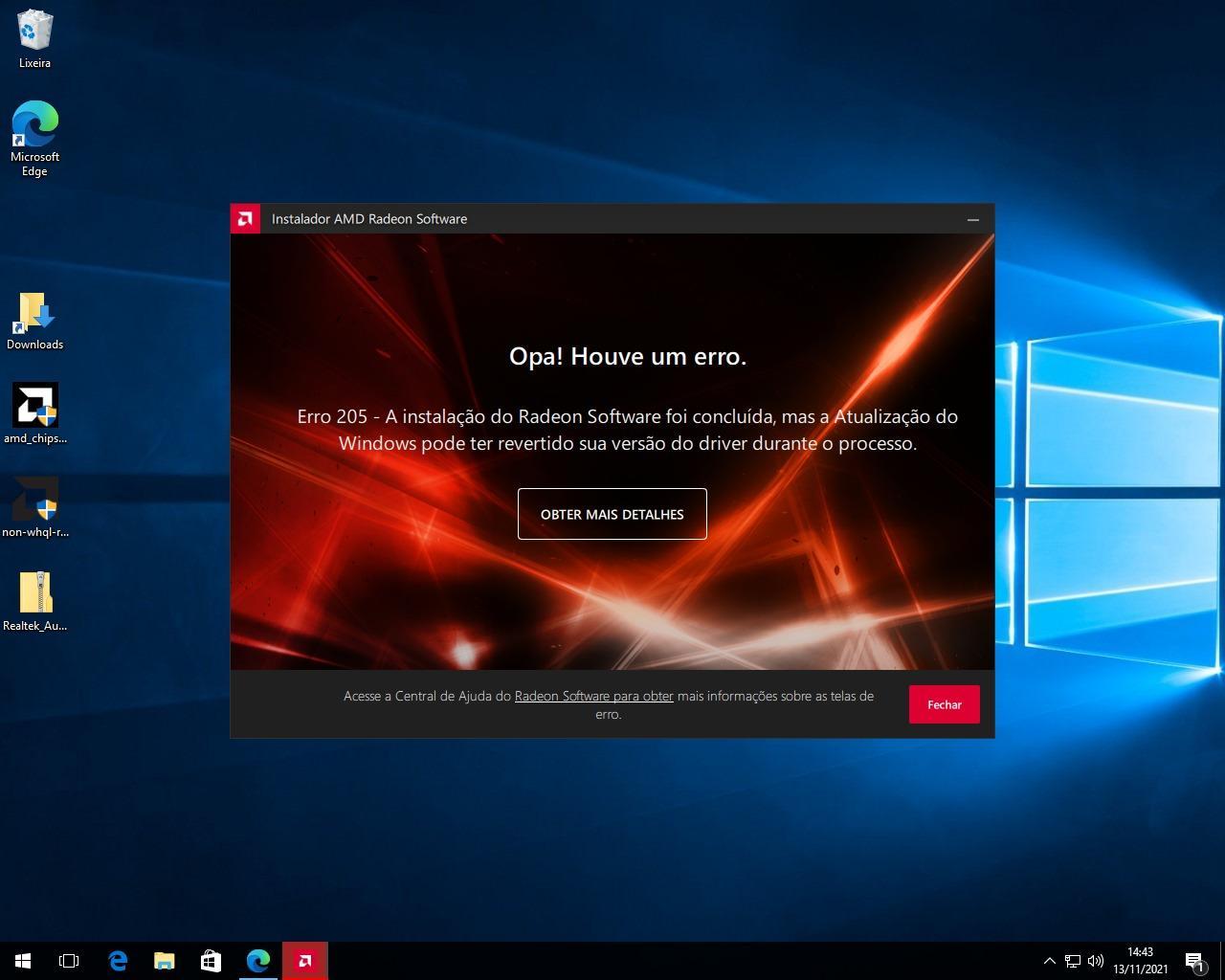Image resolution: width=1225 pixels, height=980 pixels.
Task: Open the Windows Start menu
Action: (x=23, y=961)
